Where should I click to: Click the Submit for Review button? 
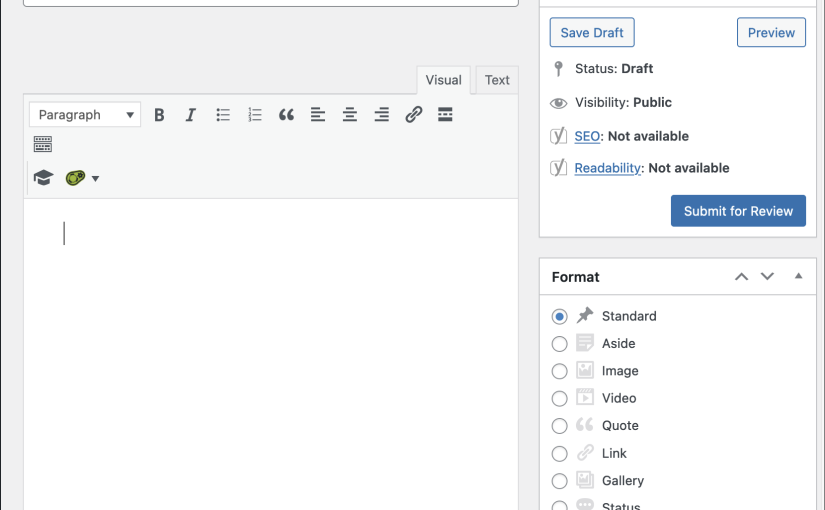738,211
